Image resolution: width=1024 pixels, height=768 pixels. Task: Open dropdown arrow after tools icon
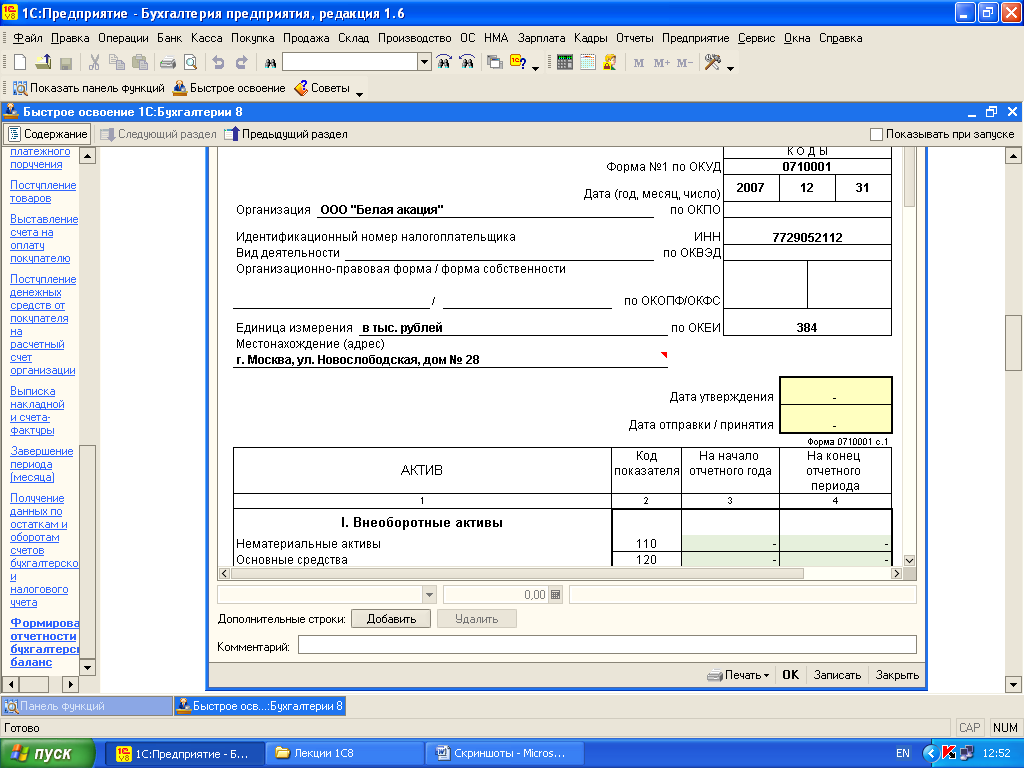[x=730, y=67]
